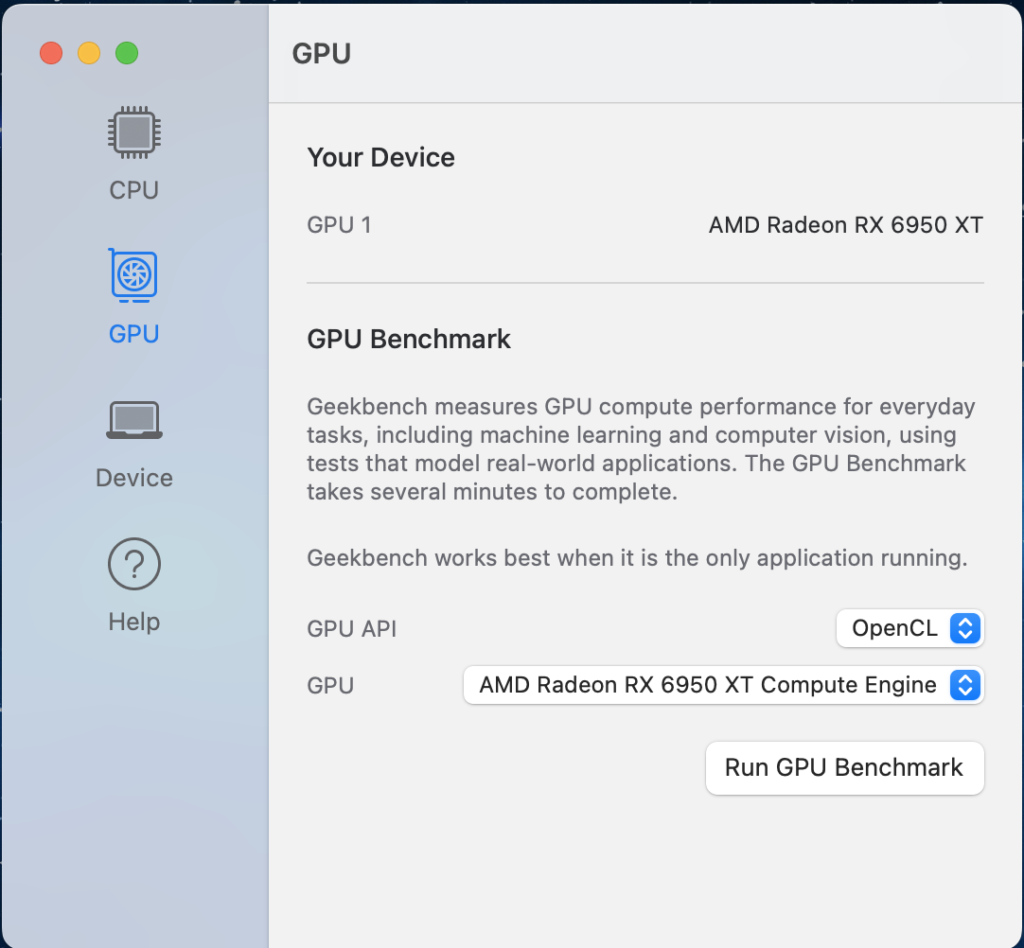1024x948 pixels.
Task: Open the CPU benchmark section icon
Action: [x=134, y=133]
